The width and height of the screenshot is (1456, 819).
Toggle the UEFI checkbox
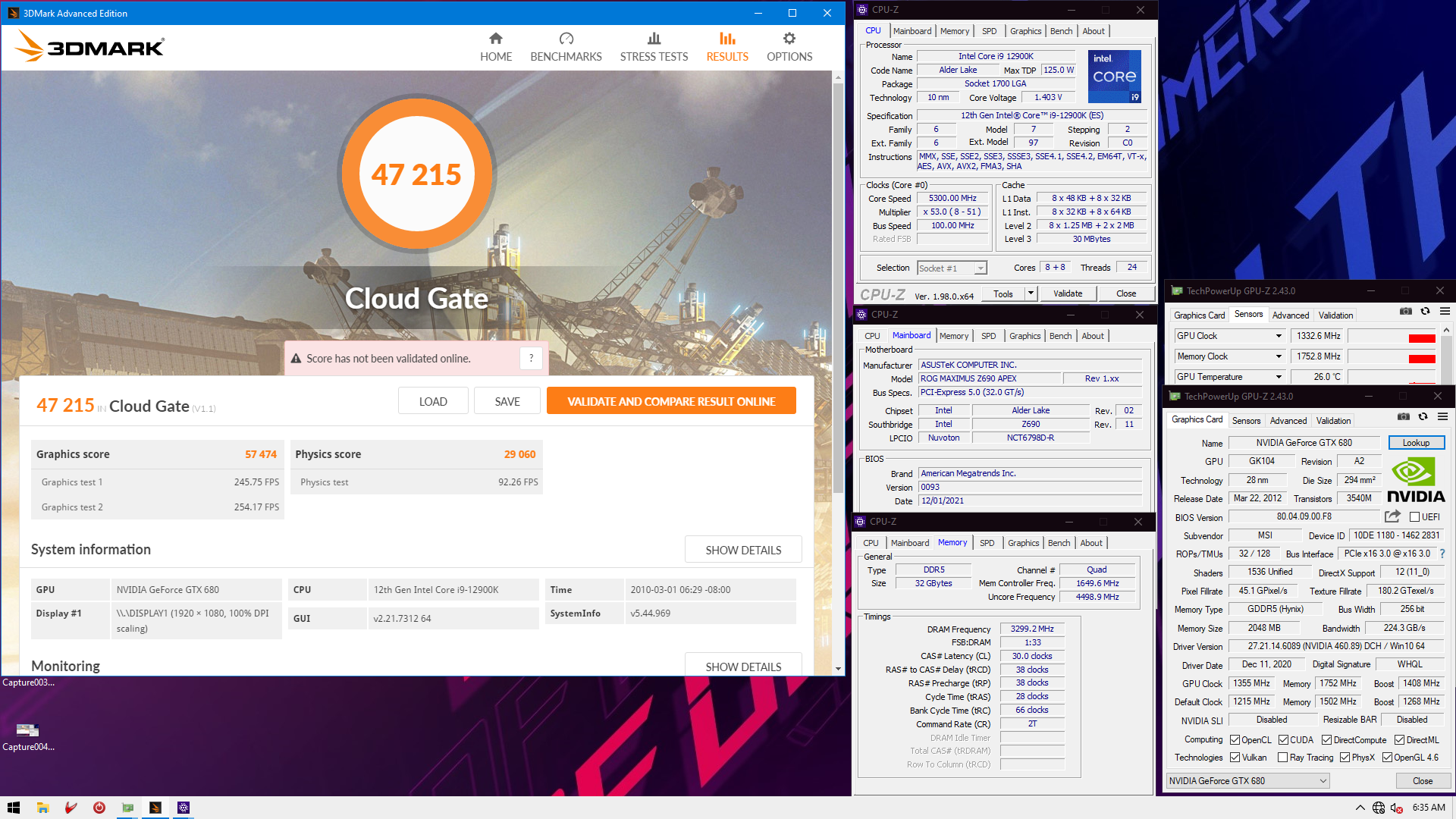[1414, 517]
